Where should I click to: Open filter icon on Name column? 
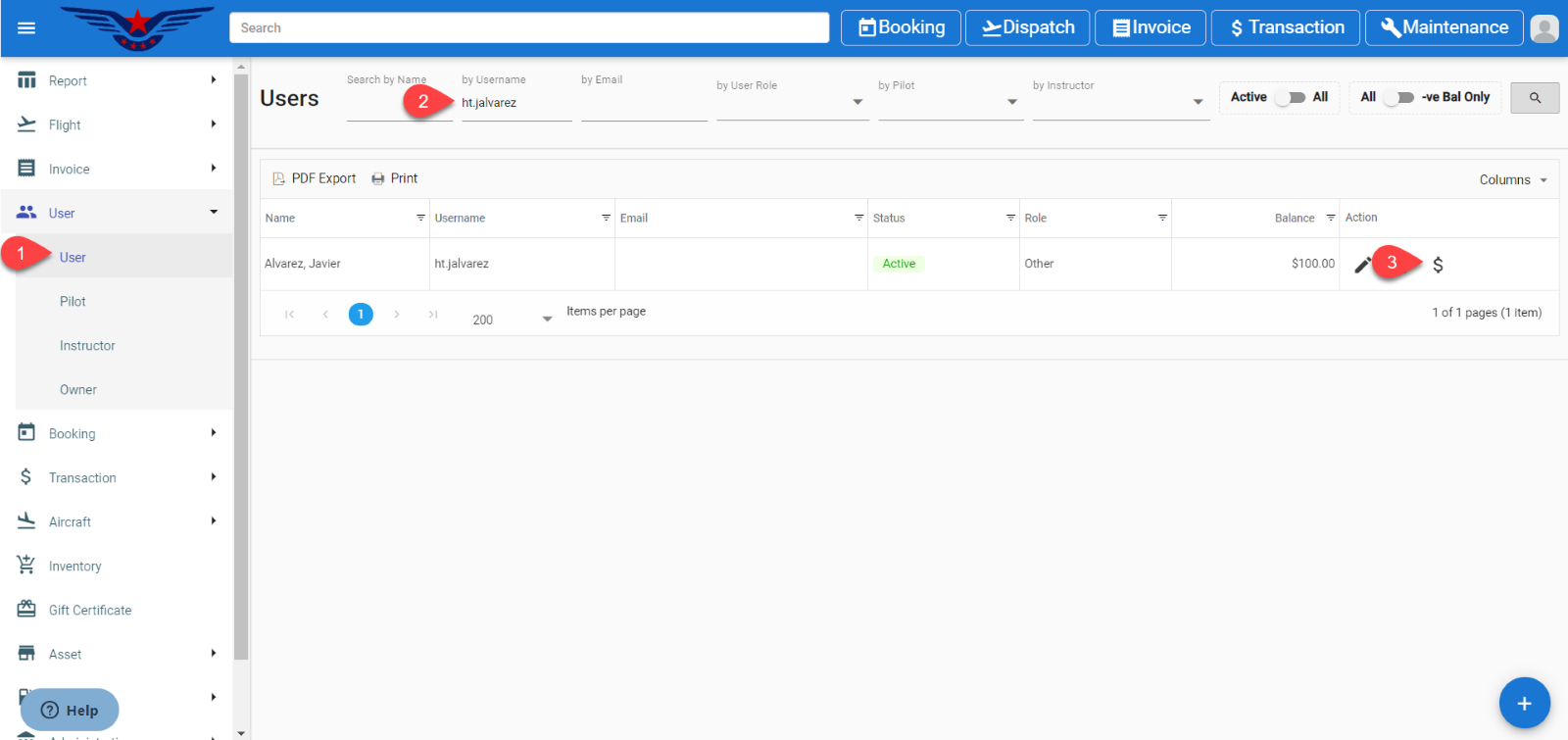[x=420, y=218]
